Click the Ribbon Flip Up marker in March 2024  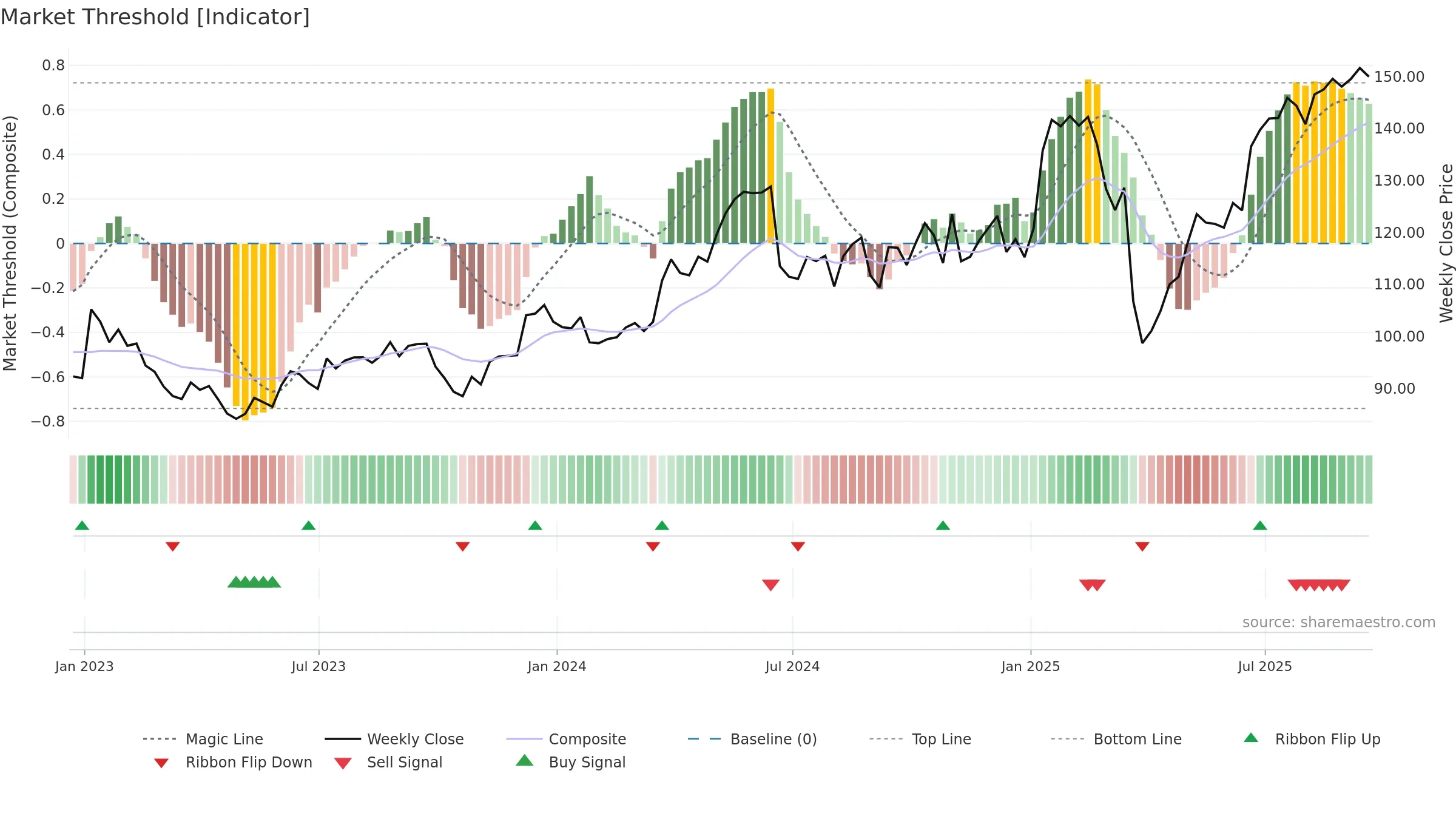click(662, 525)
